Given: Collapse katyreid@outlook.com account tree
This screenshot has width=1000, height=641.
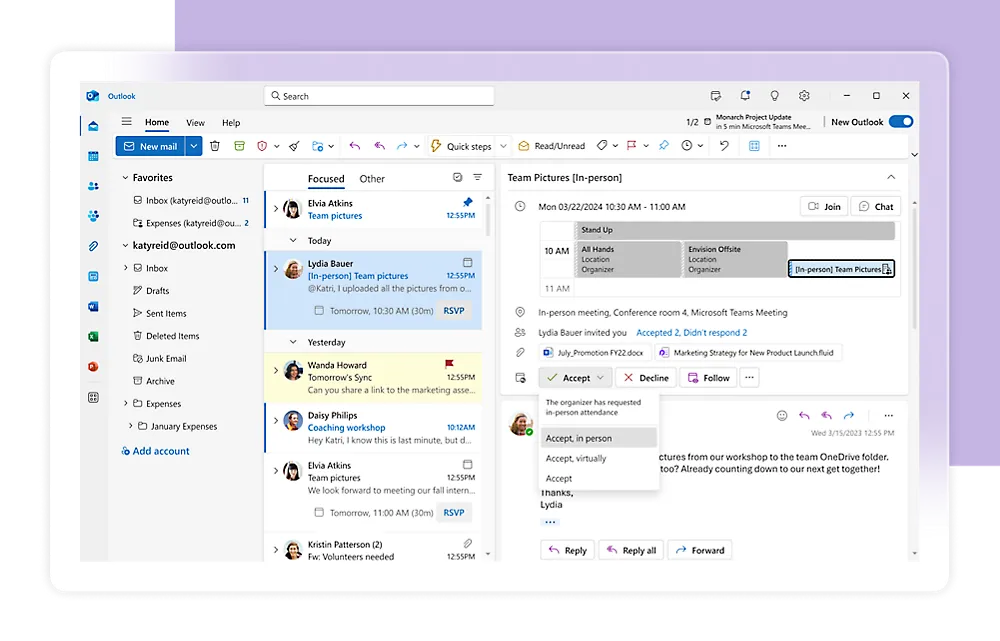Looking at the screenshot, I should (126, 246).
